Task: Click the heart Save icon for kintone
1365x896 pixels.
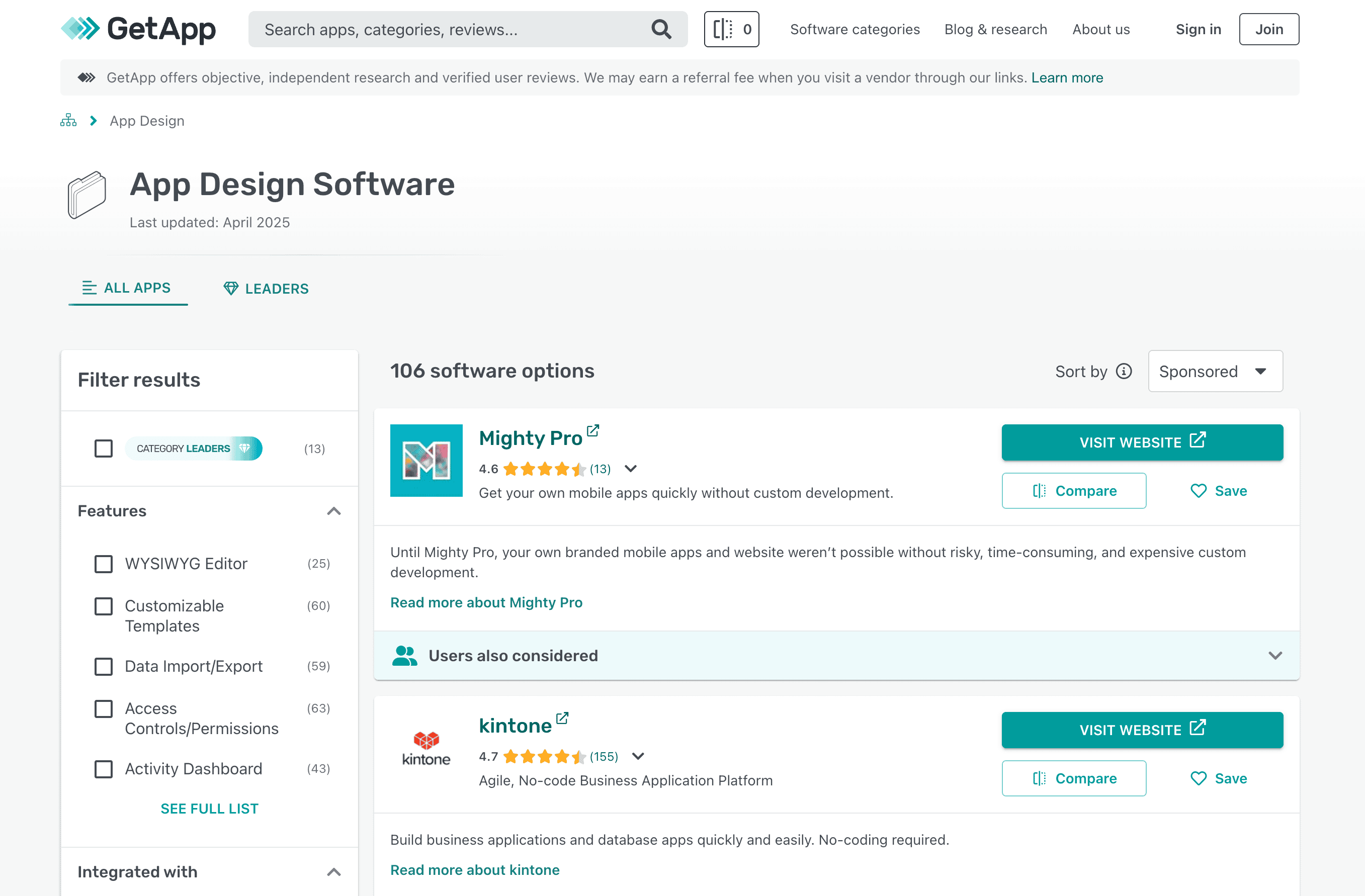Action: (x=1198, y=778)
